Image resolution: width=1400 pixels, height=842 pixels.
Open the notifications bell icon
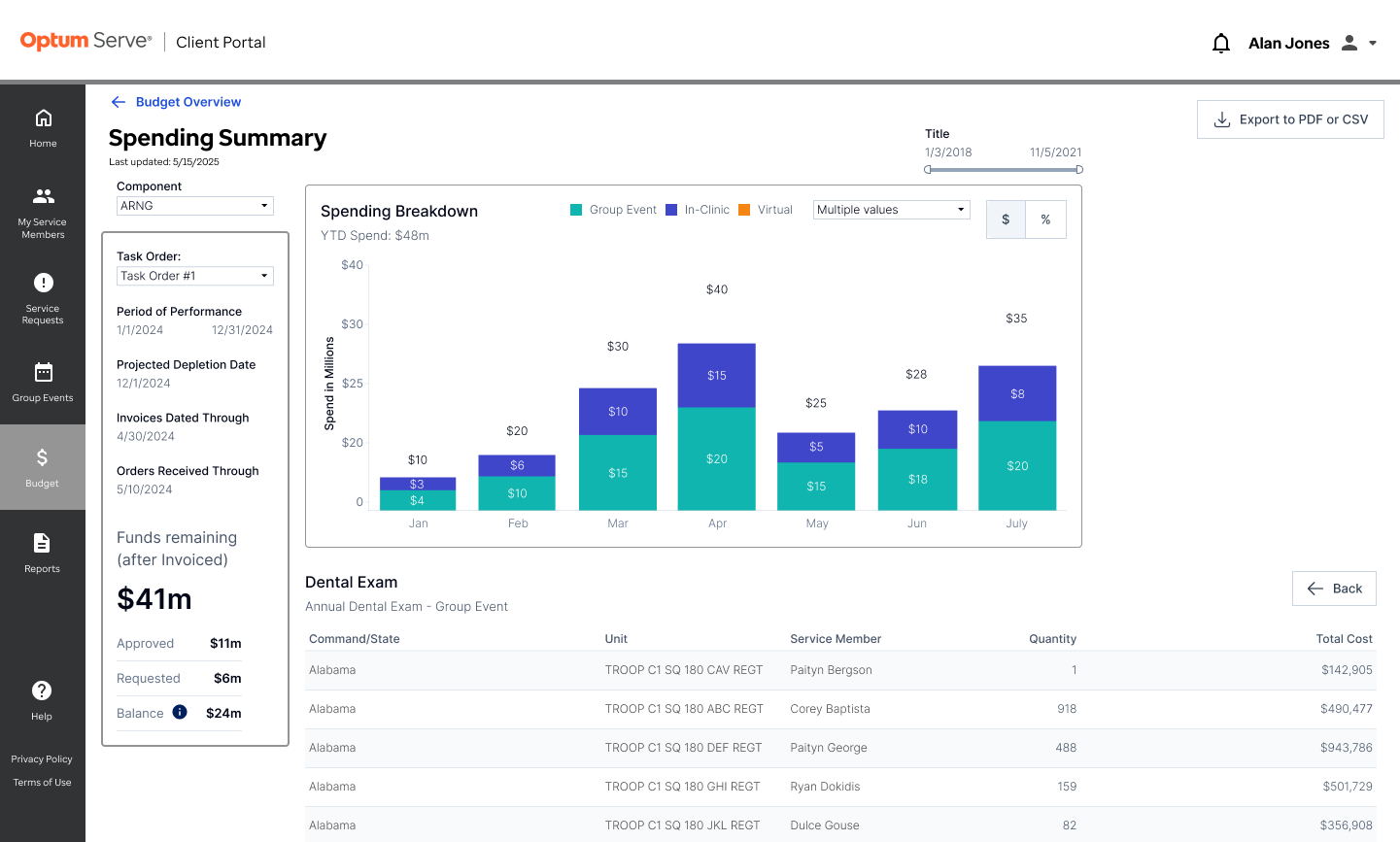click(x=1221, y=43)
